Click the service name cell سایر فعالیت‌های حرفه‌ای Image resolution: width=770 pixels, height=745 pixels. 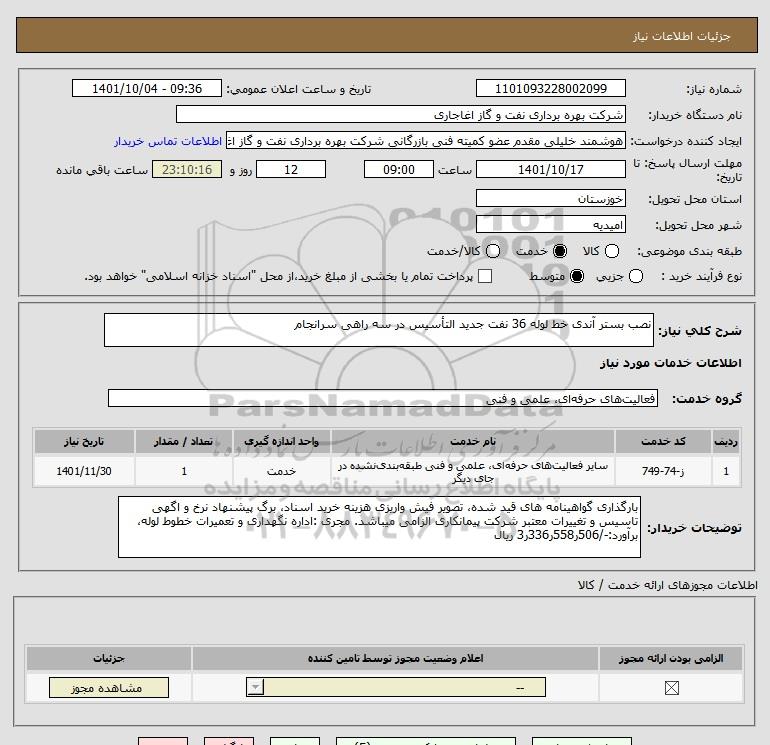[473, 471]
